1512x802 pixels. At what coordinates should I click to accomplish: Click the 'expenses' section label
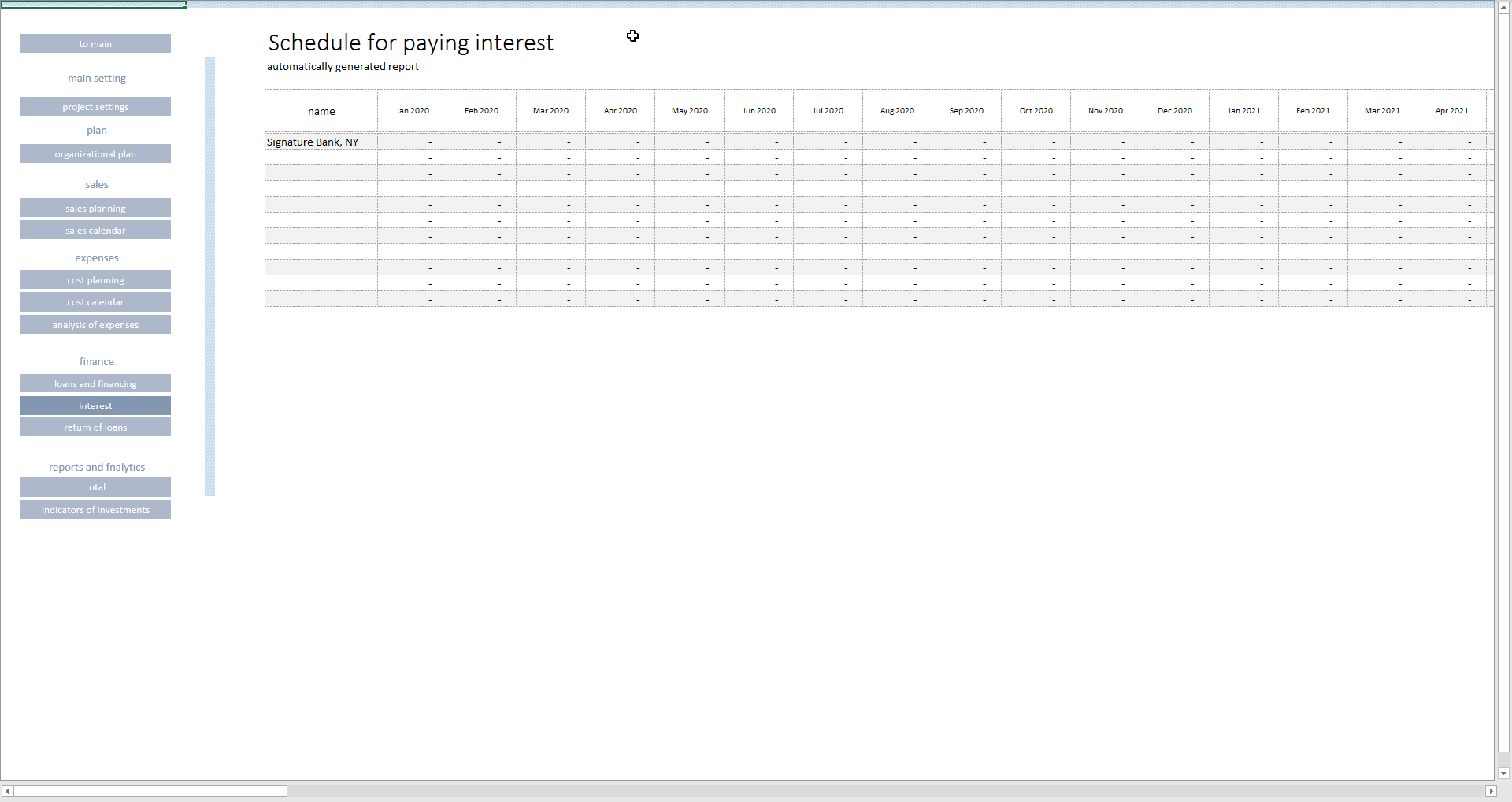tap(97, 257)
